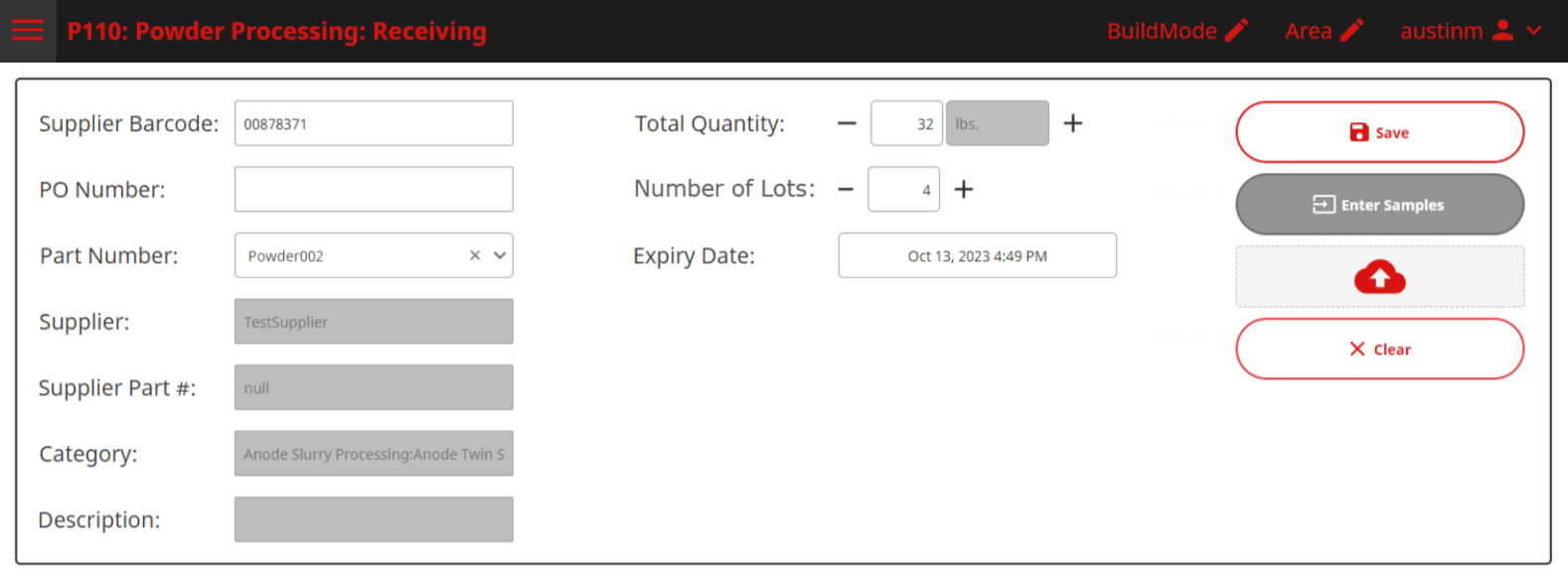The width and height of the screenshot is (1568, 579).
Task: Increase Total Quantity with the plus icon
Action: 1073,123
